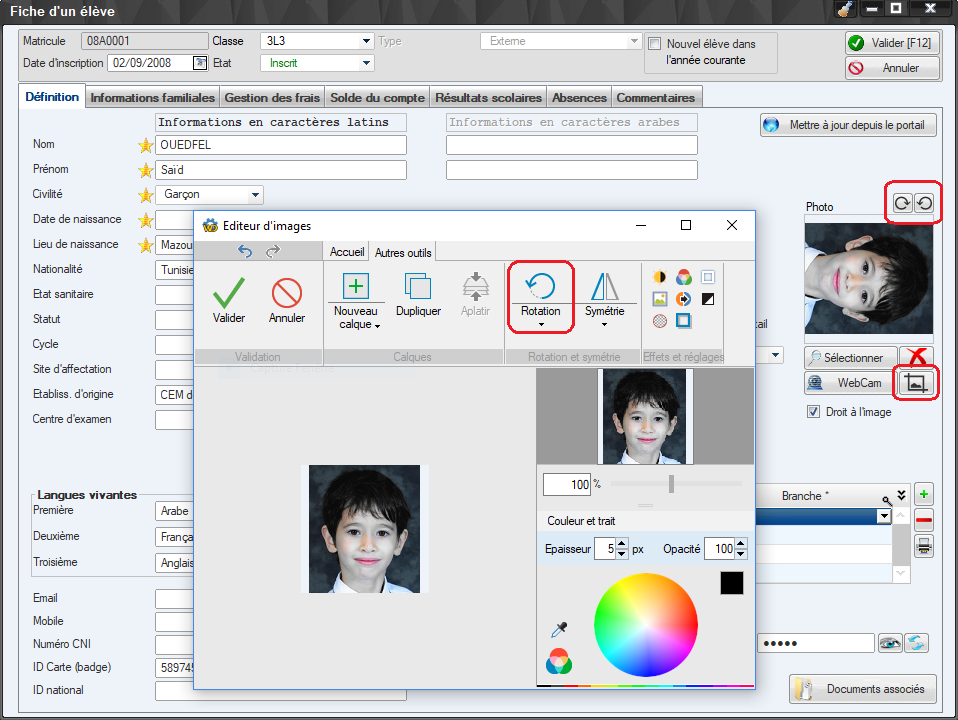Click the Dupliquer layer icon

click(x=418, y=288)
